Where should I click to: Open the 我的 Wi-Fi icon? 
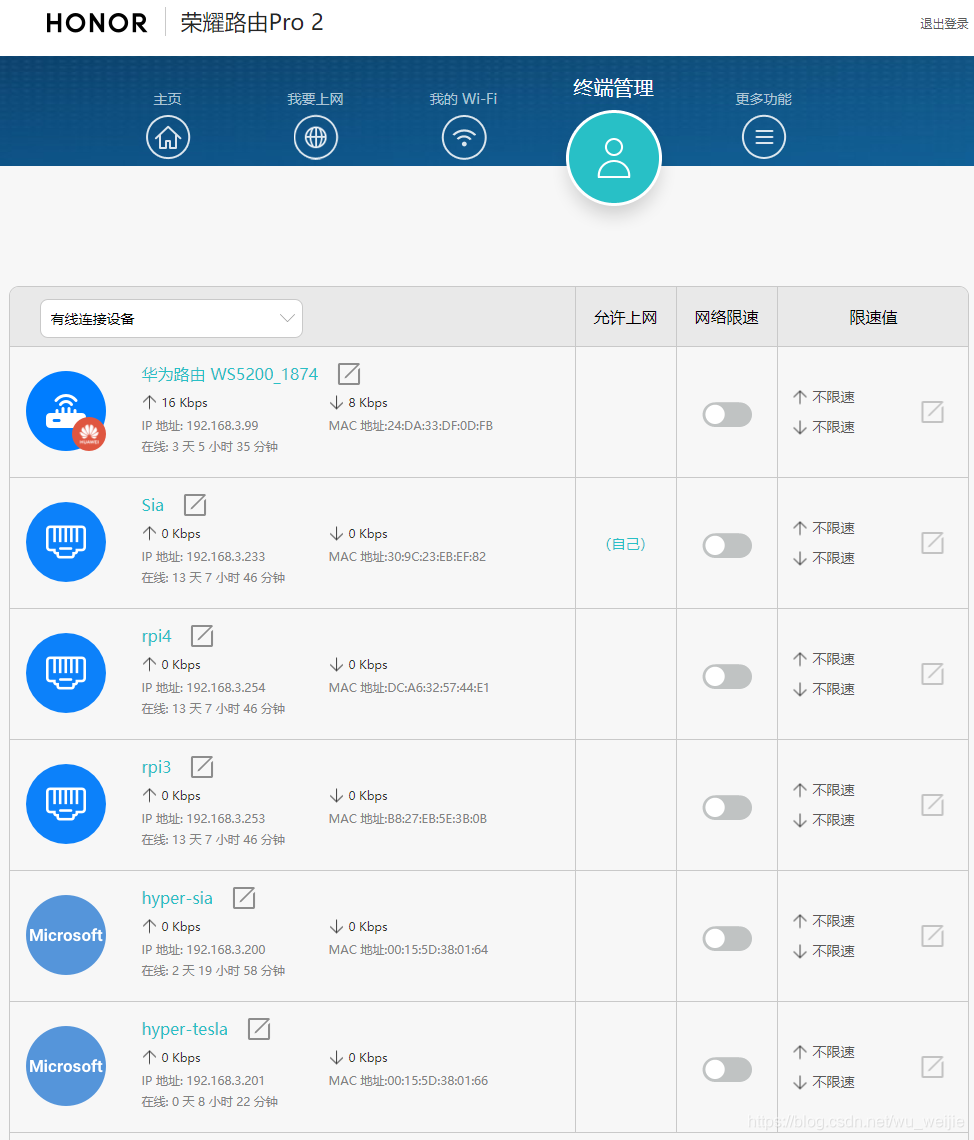tap(464, 137)
